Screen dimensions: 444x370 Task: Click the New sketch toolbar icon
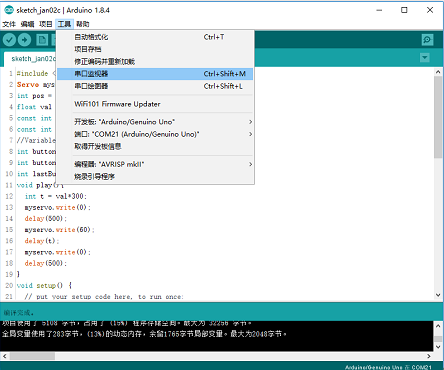(42, 40)
